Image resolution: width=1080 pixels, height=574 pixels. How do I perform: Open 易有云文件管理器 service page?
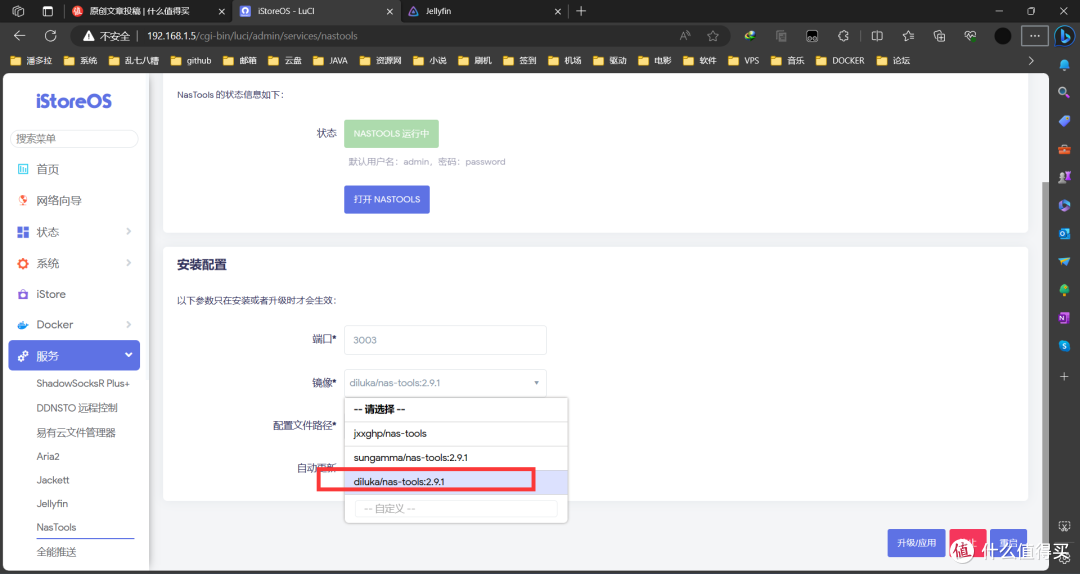point(76,433)
